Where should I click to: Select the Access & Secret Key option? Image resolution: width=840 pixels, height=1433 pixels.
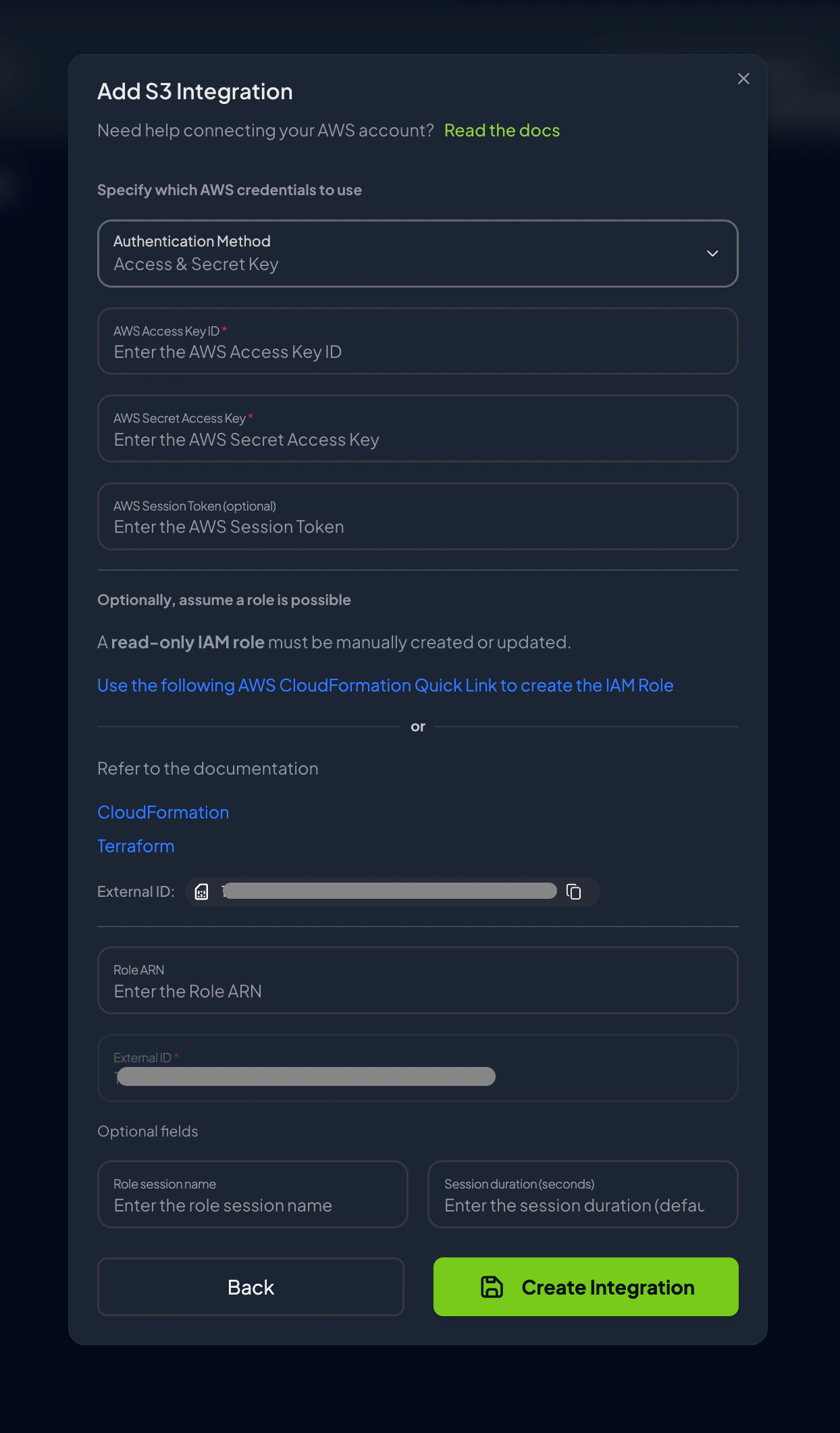[x=196, y=264]
